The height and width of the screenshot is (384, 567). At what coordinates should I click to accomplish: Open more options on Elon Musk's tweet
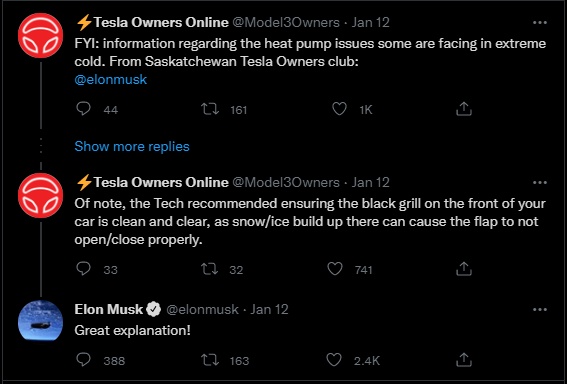coord(540,310)
